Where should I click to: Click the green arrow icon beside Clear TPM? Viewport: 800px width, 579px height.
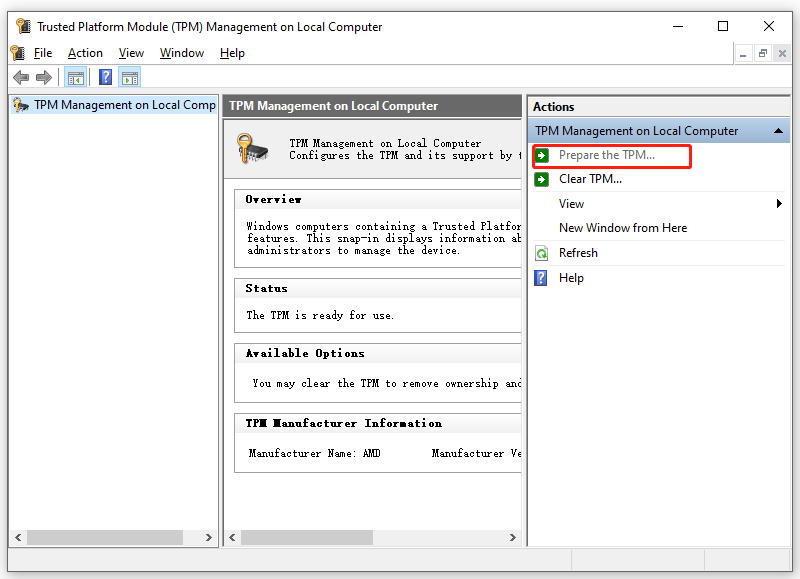pos(542,180)
